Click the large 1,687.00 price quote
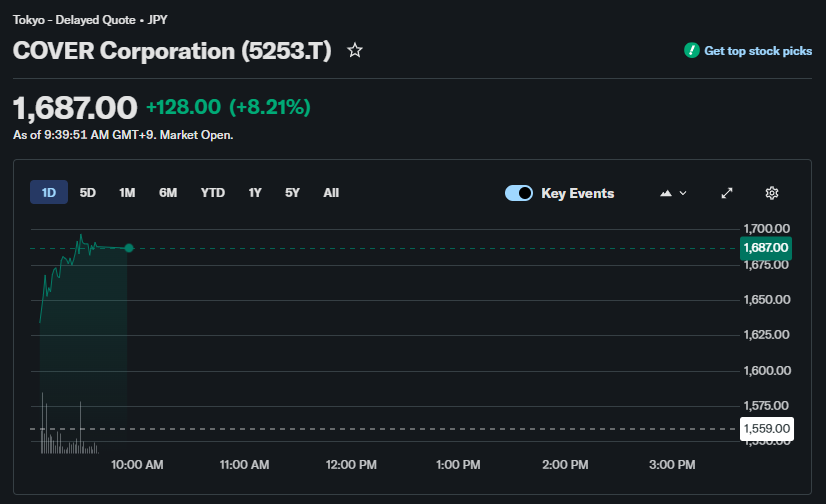This screenshot has height=504, width=826. [75, 108]
